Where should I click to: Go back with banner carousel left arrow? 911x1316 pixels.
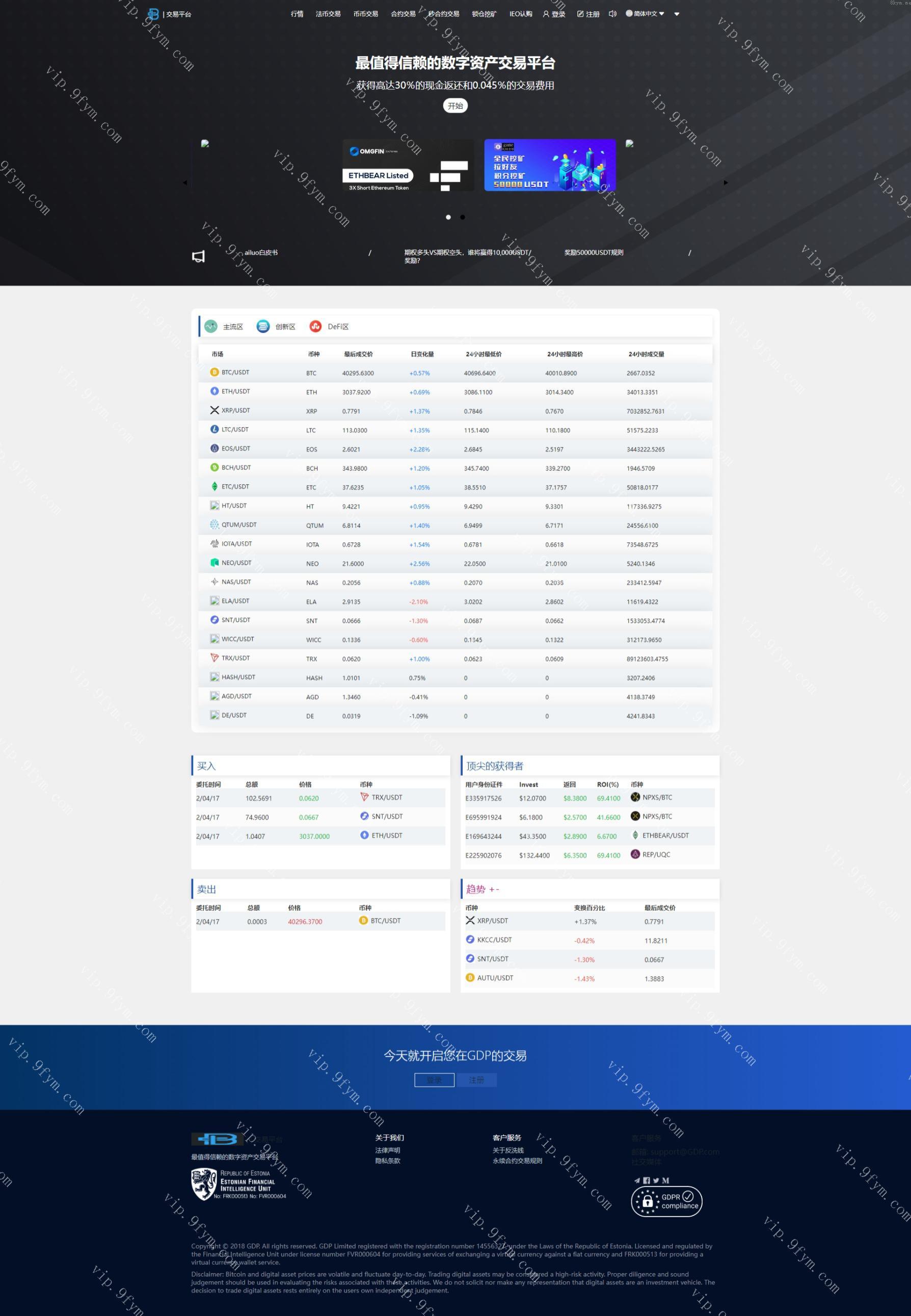click(185, 182)
